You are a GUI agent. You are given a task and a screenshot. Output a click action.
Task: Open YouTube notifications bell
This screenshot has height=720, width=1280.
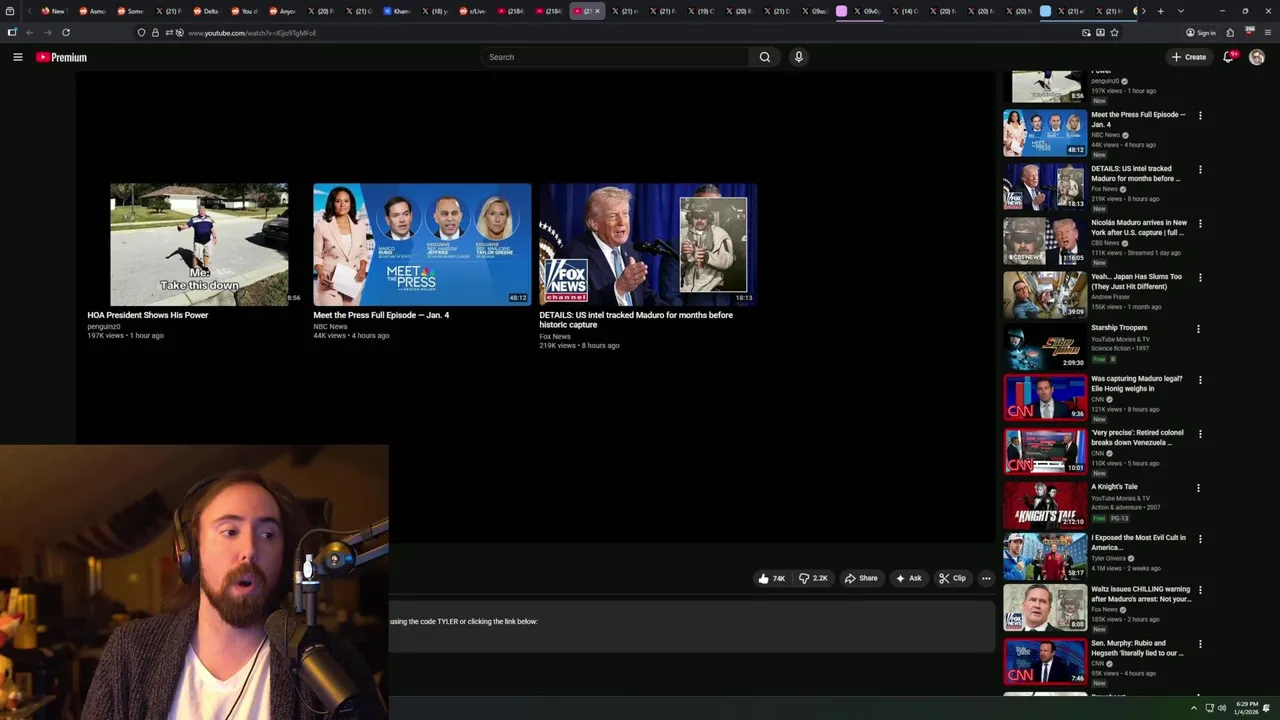click(1229, 57)
